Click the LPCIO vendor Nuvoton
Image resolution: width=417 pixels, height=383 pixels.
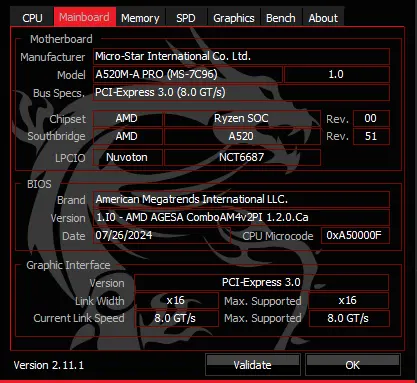point(127,157)
